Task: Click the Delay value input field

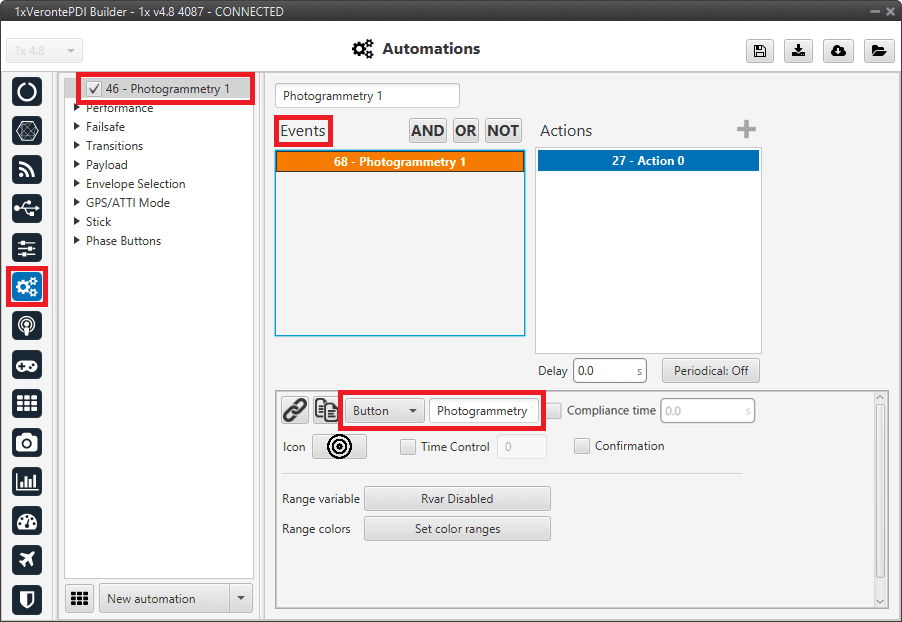Action: click(604, 370)
